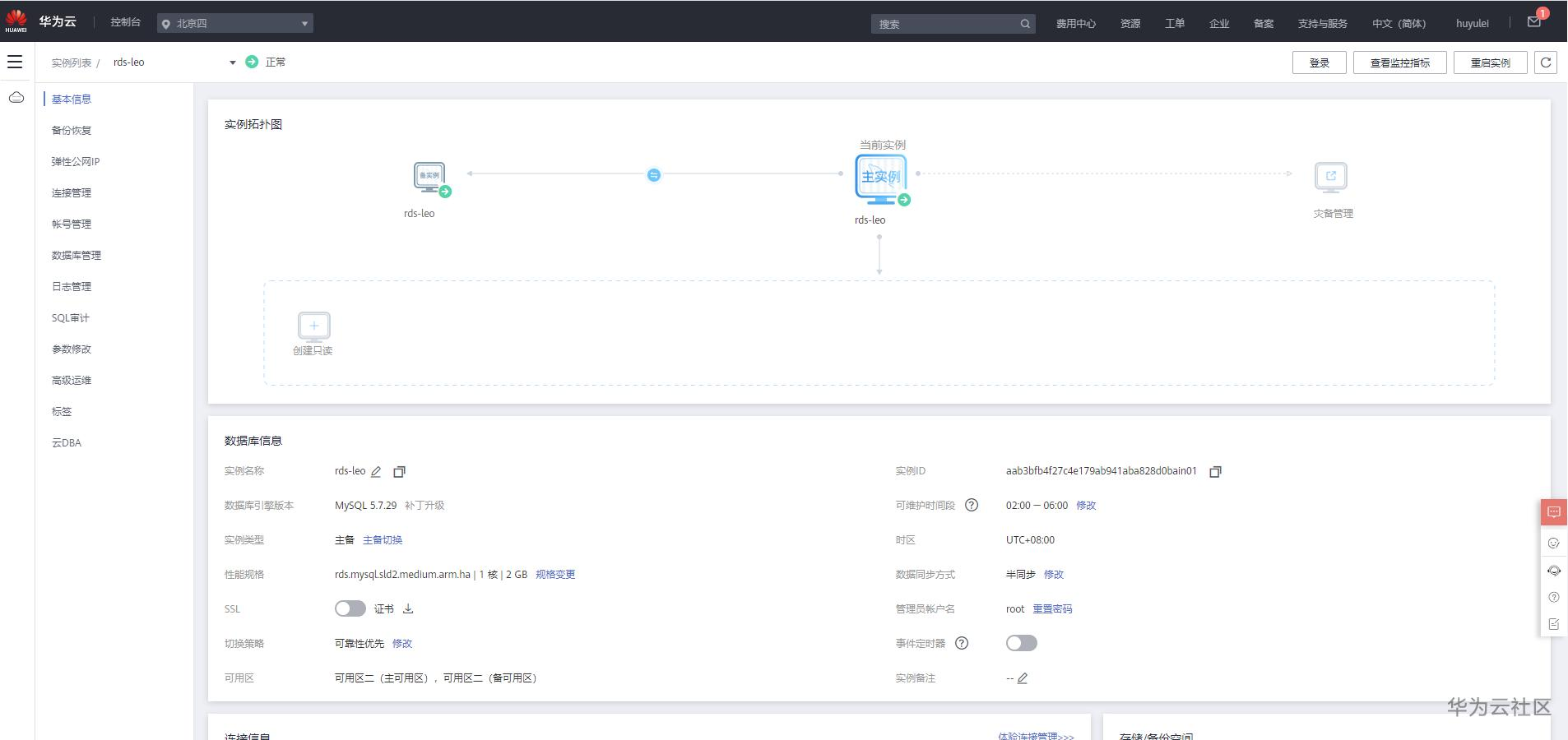Viewport: 1568px width, 740px height.
Task: Click 体验连接管理 link
Action: (x=1036, y=735)
